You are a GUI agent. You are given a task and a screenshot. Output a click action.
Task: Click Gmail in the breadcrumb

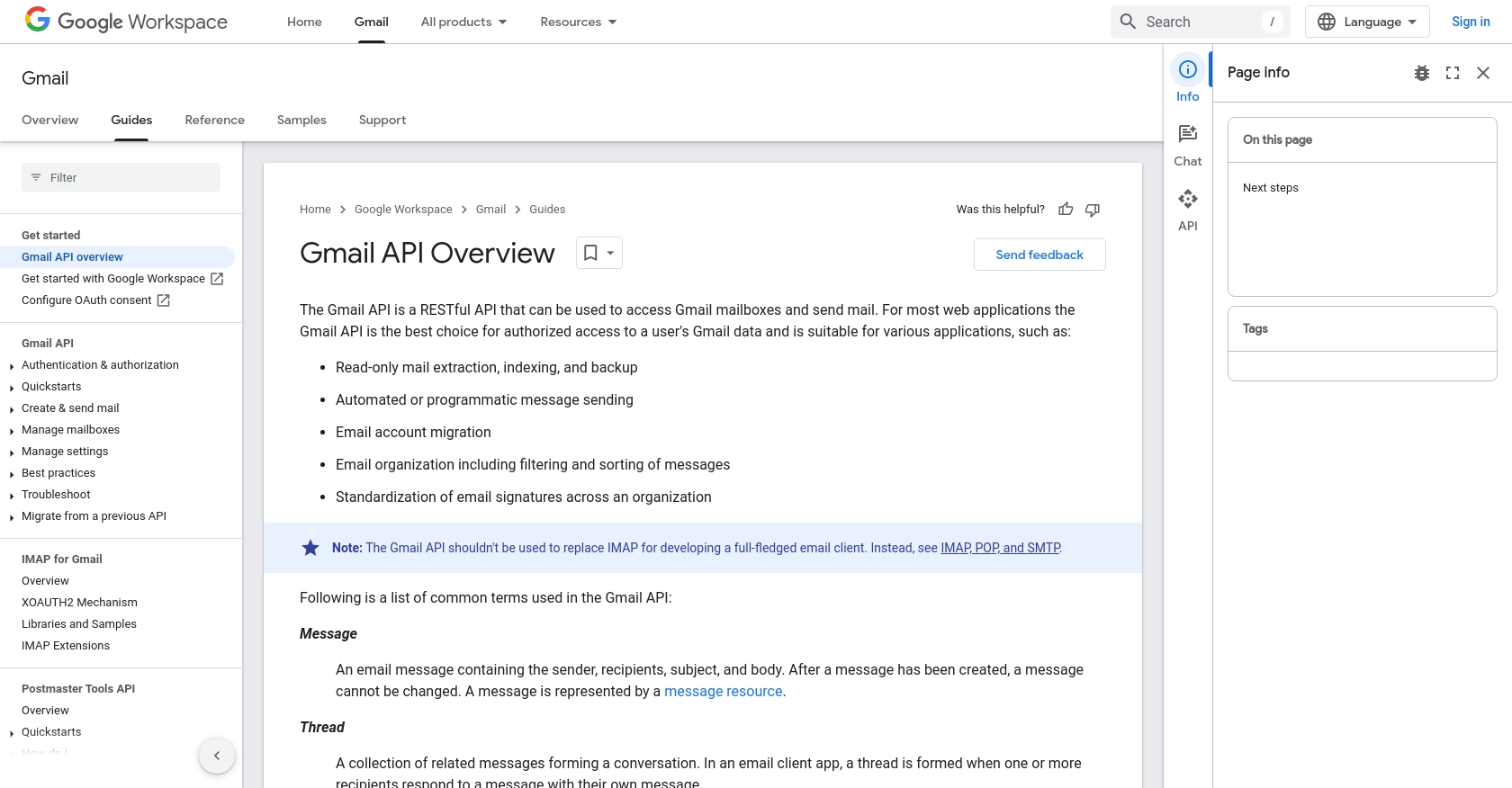point(490,210)
